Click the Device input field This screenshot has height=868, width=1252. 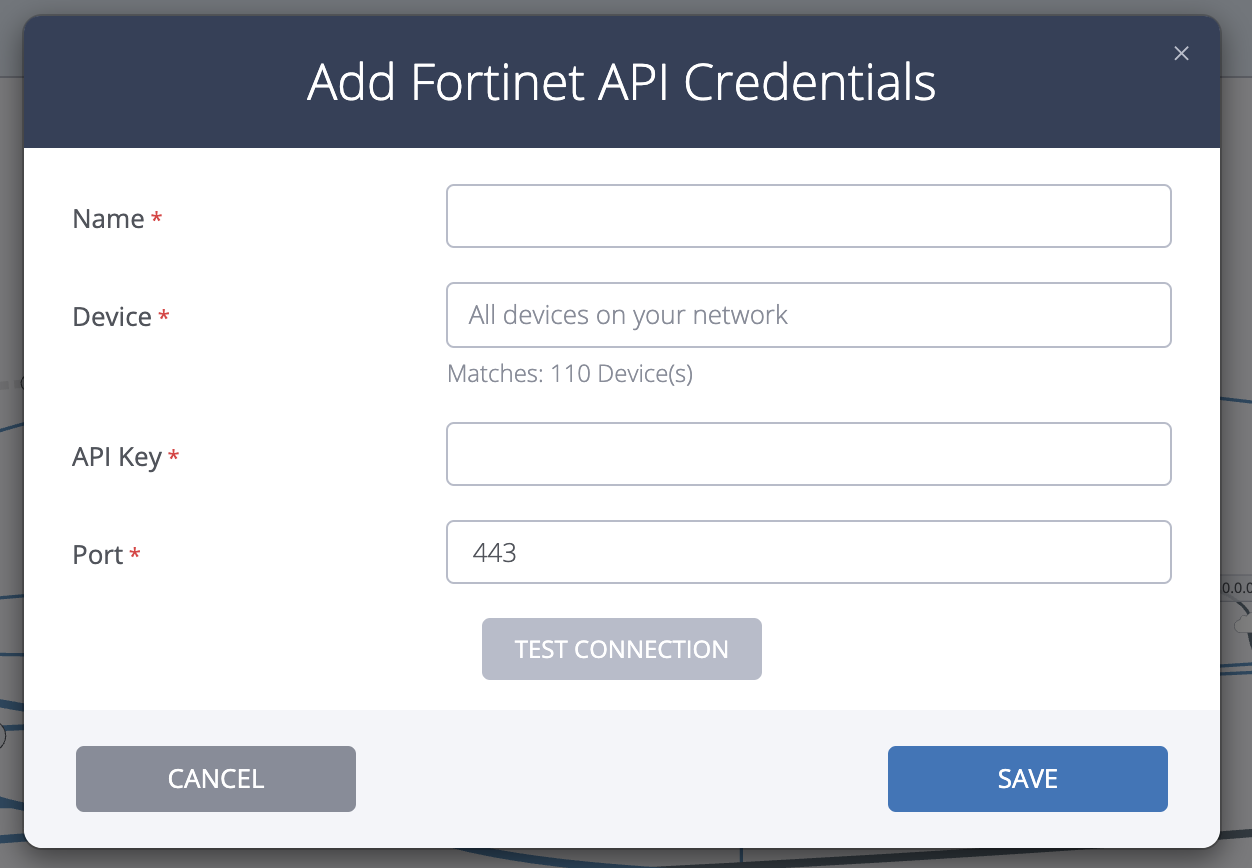808,315
